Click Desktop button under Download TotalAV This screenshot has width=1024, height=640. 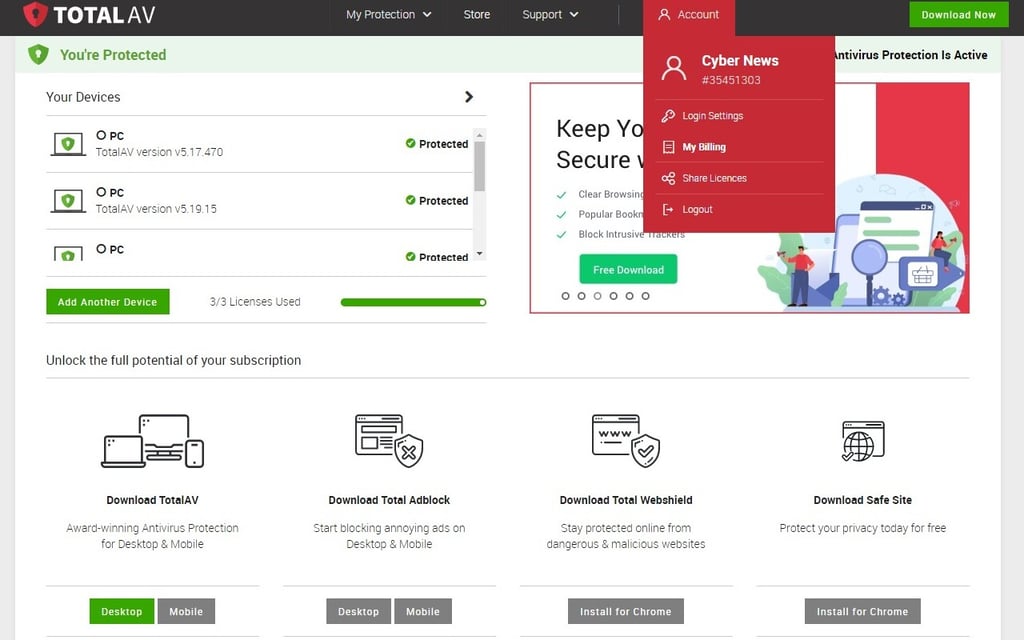tap(121, 611)
